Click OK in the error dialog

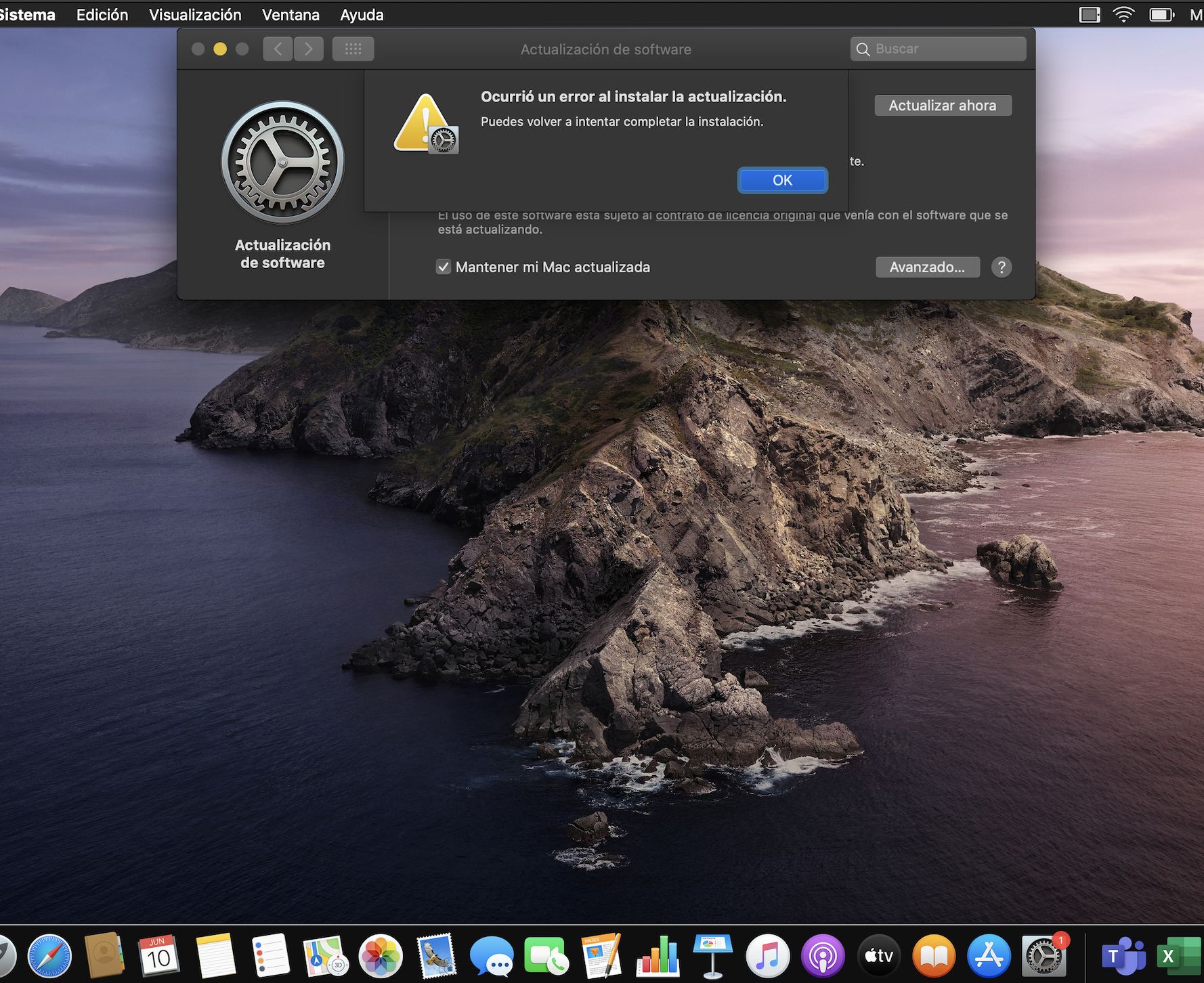point(782,180)
